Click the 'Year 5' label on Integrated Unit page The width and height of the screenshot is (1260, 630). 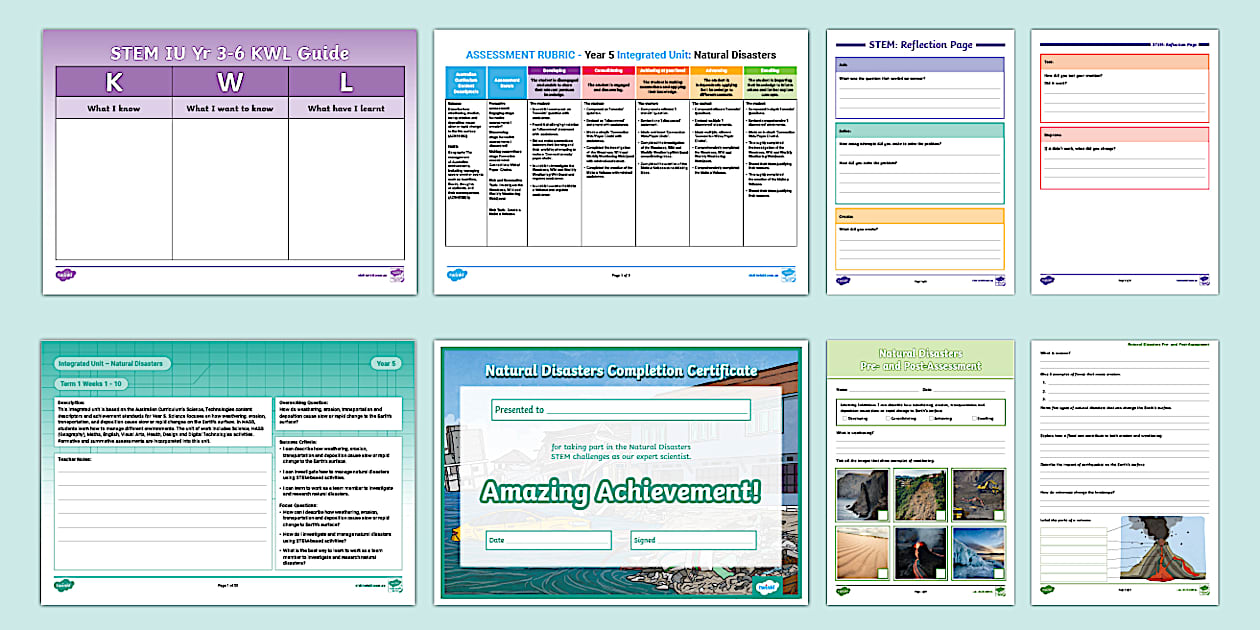coord(386,363)
